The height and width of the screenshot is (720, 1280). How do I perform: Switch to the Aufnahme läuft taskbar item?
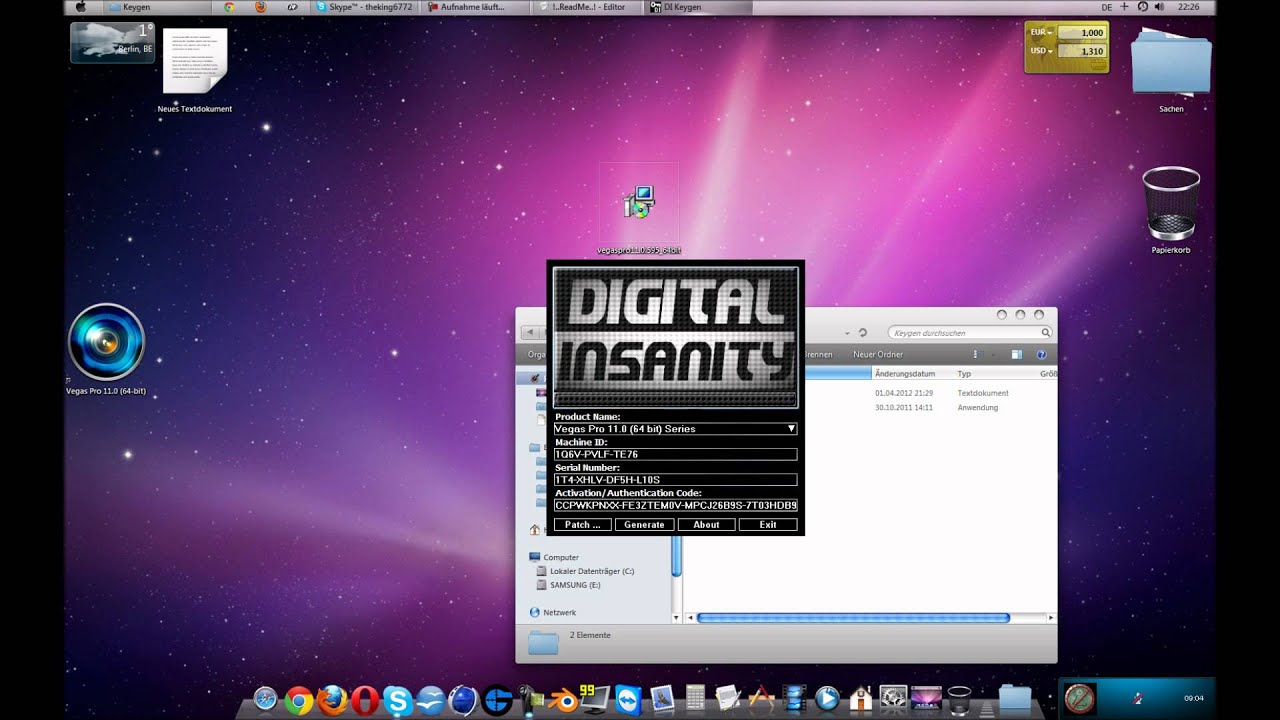(x=476, y=7)
